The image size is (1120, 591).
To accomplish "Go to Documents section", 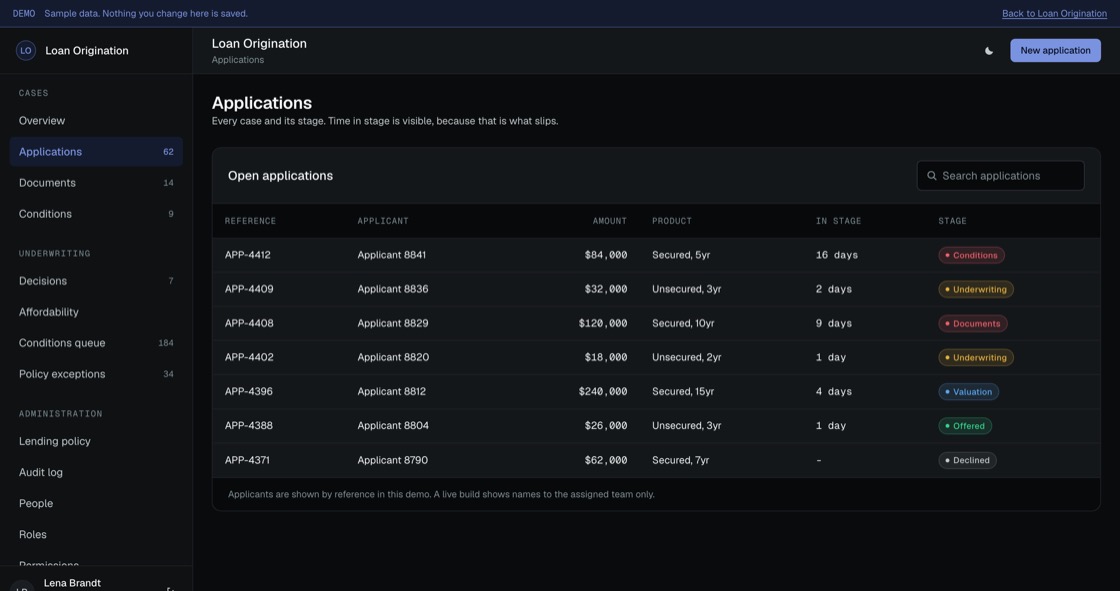I will point(96,183).
